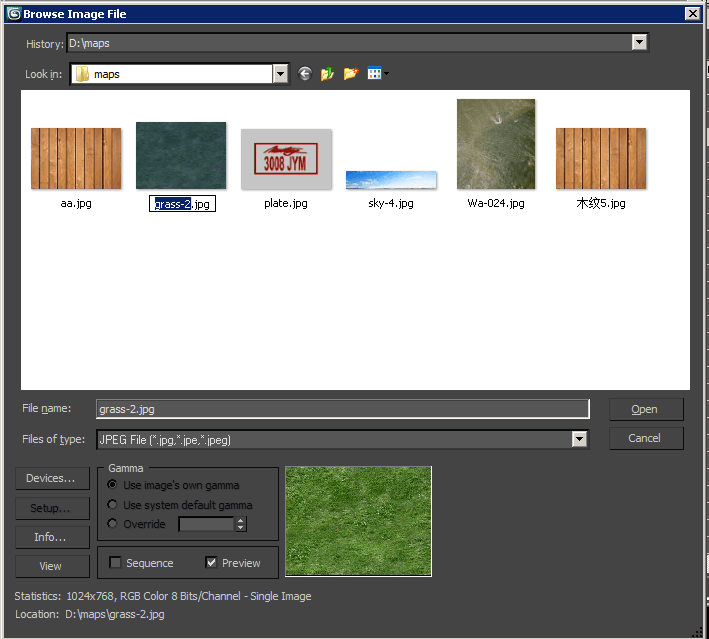Select the gamma Override option
Screen dimensions: 709x639
(113, 524)
